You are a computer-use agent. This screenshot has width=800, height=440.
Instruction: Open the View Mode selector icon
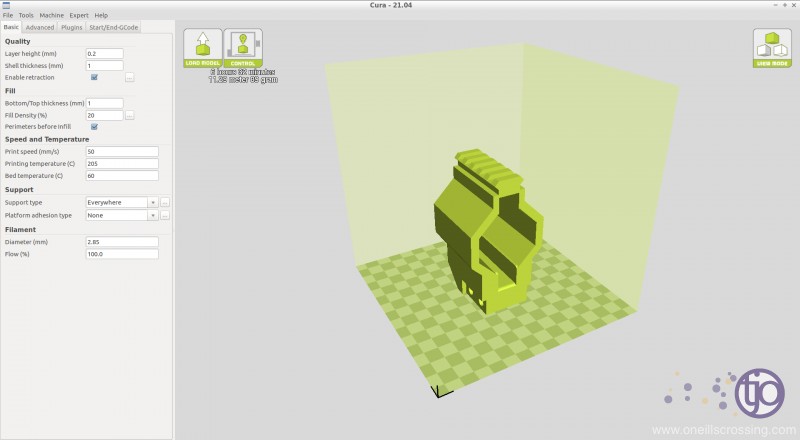[772, 48]
